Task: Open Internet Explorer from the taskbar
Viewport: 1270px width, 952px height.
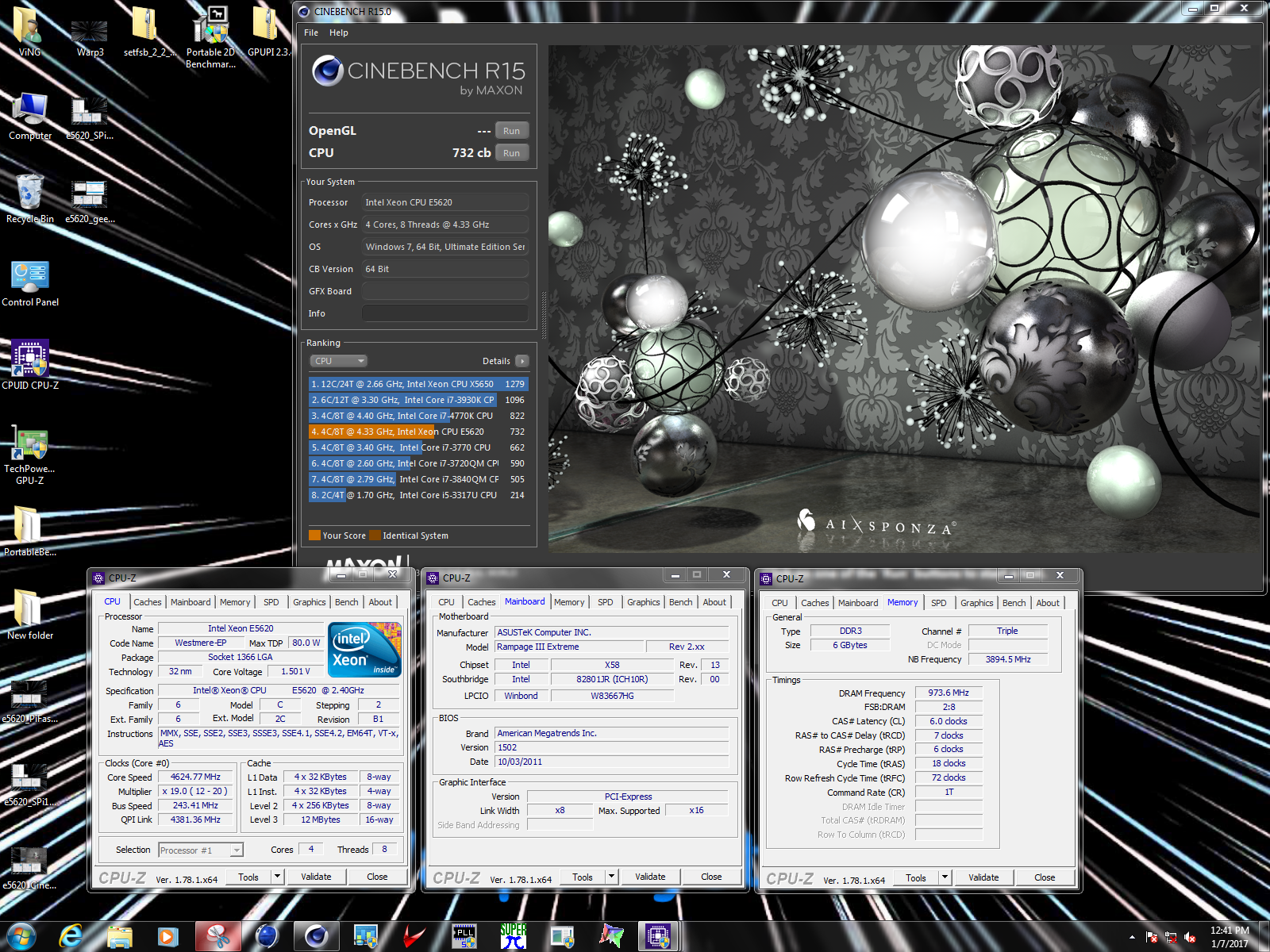Action: (x=71, y=936)
